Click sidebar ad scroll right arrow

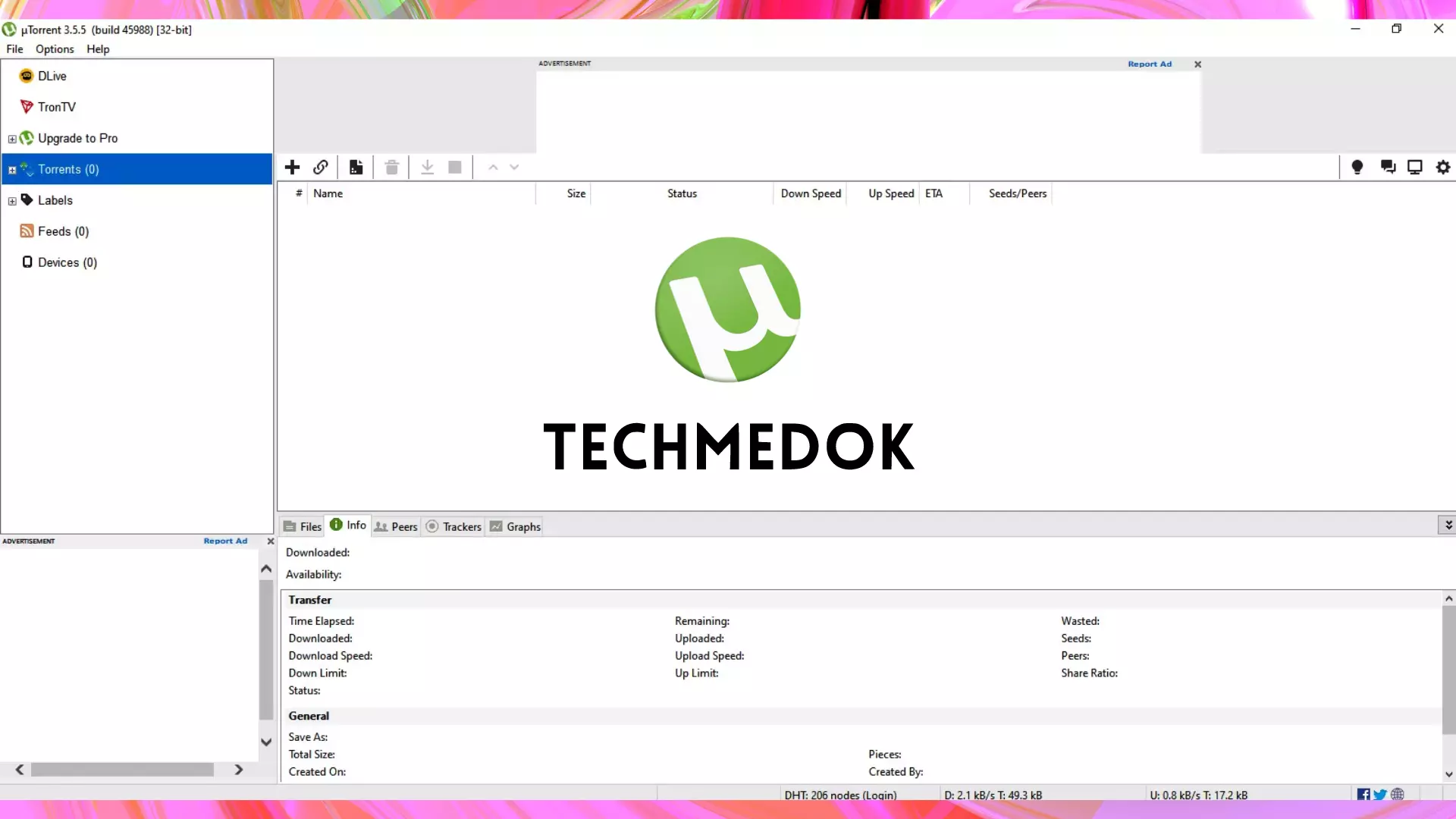[x=238, y=770]
